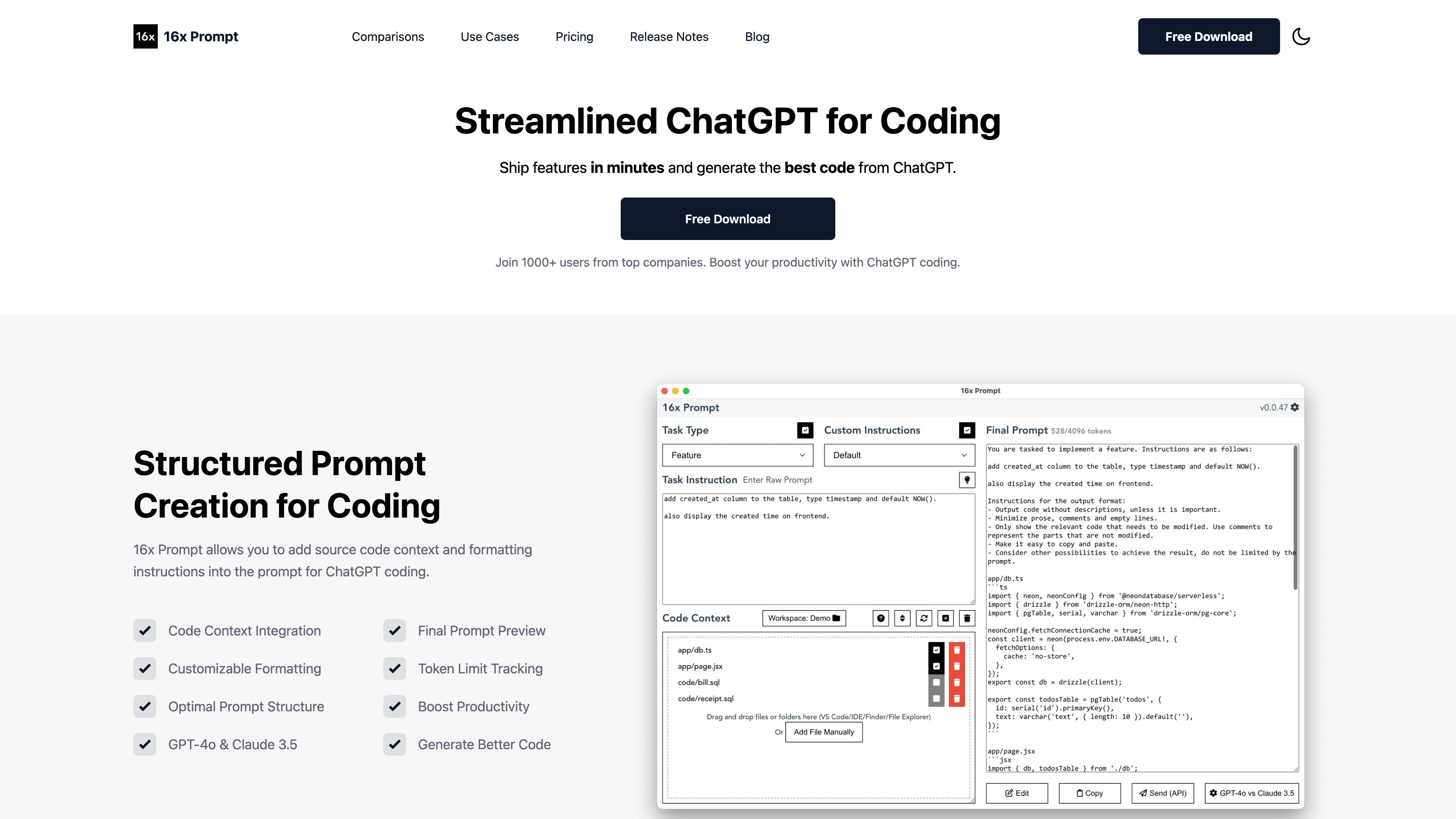This screenshot has width=1456, height=819.
Task: Click the Blog menu item
Action: click(x=757, y=36)
